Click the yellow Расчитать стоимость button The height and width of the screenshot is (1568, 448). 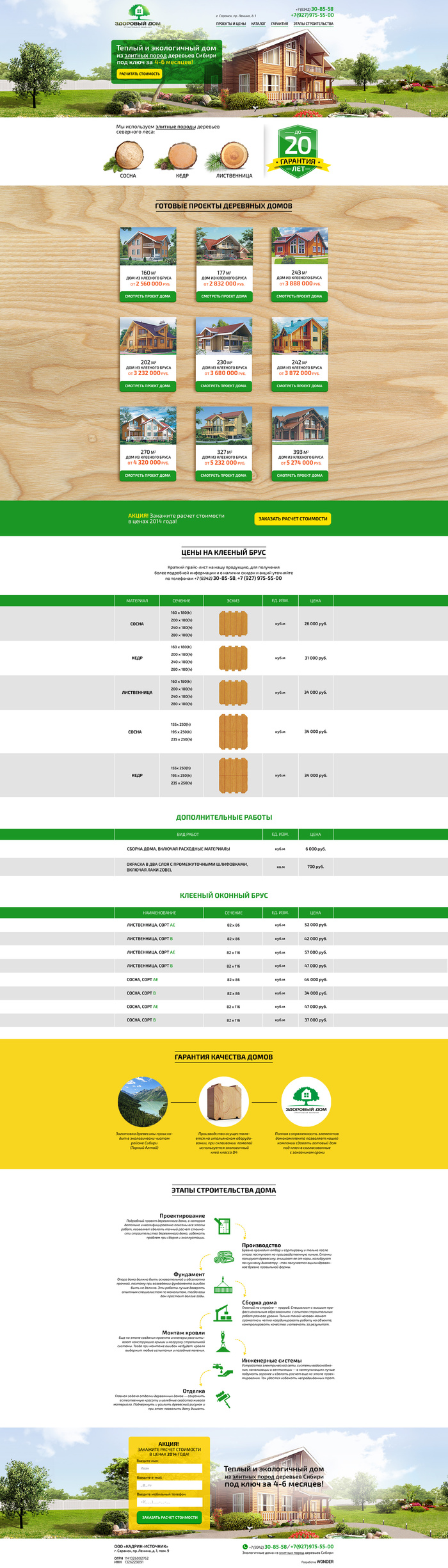(x=140, y=74)
